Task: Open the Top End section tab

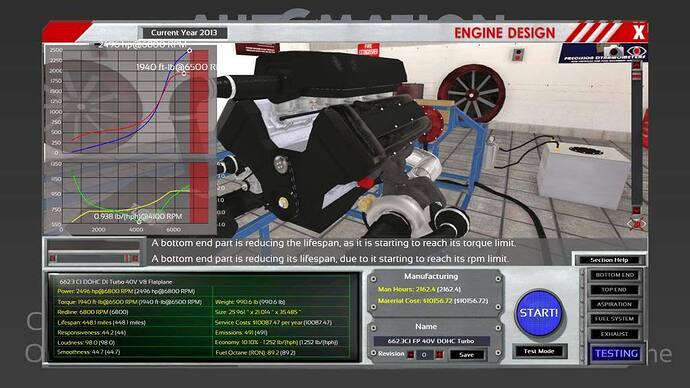Action: tap(614, 289)
